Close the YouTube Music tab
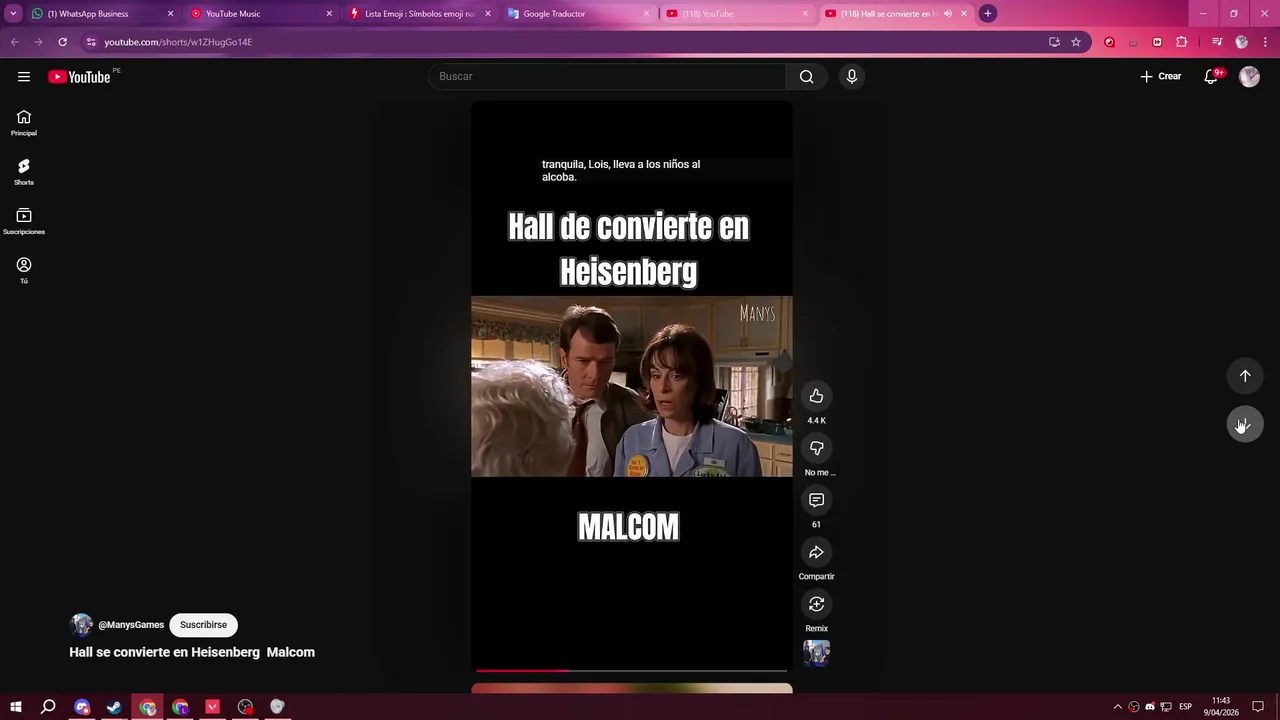Viewport: 1280px width, 720px height. 329,14
